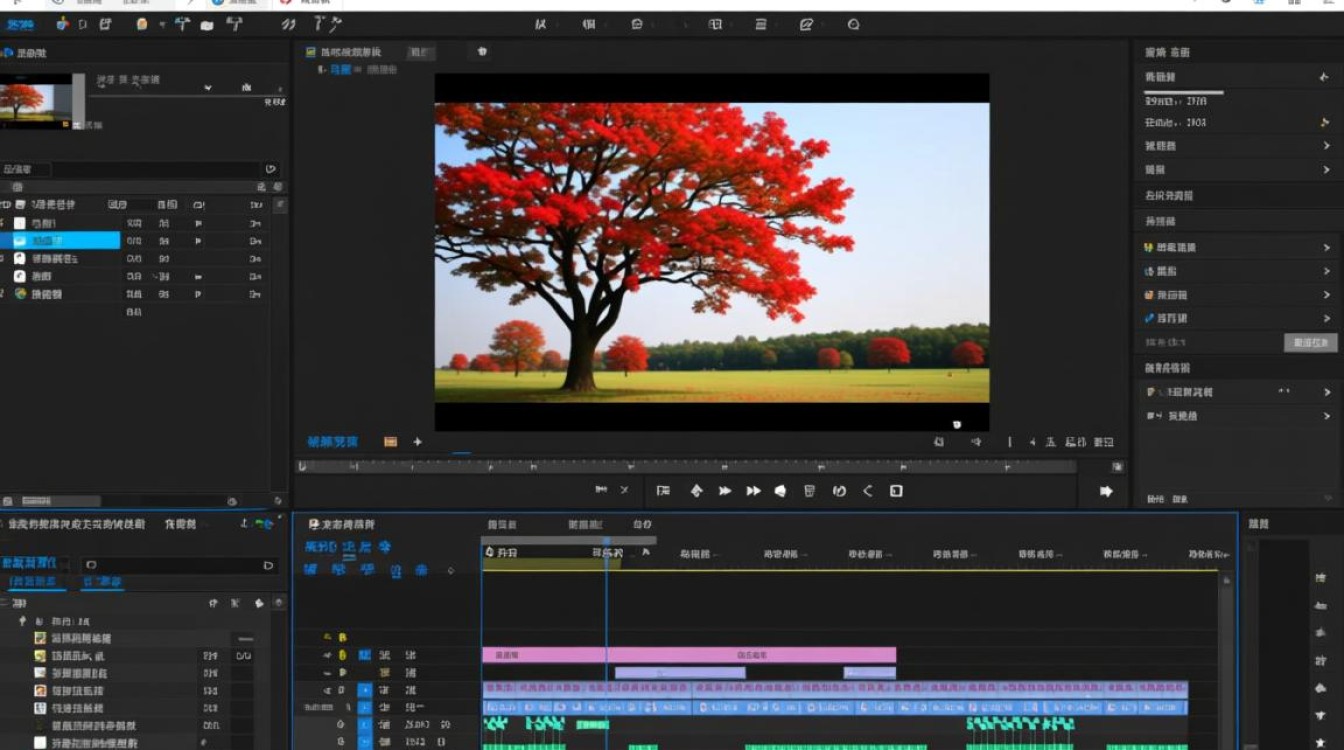
Task: Click the yellow icon beside second right-panel row
Action: 1325,122
